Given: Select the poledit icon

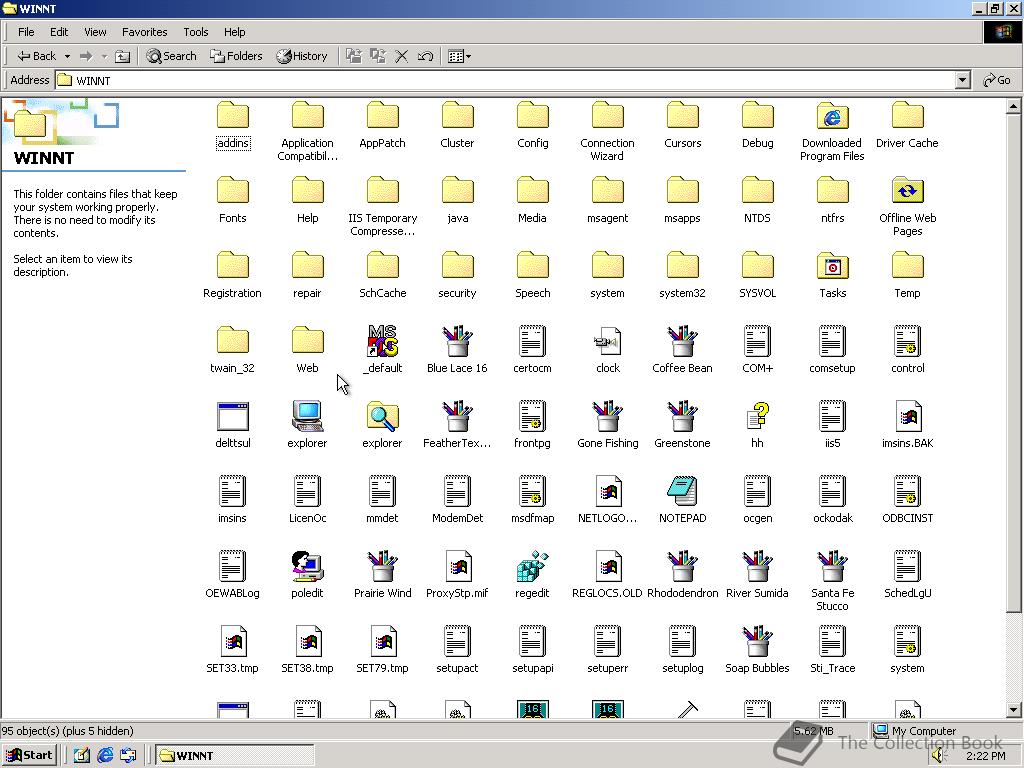Looking at the screenshot, I should (307, 566).
